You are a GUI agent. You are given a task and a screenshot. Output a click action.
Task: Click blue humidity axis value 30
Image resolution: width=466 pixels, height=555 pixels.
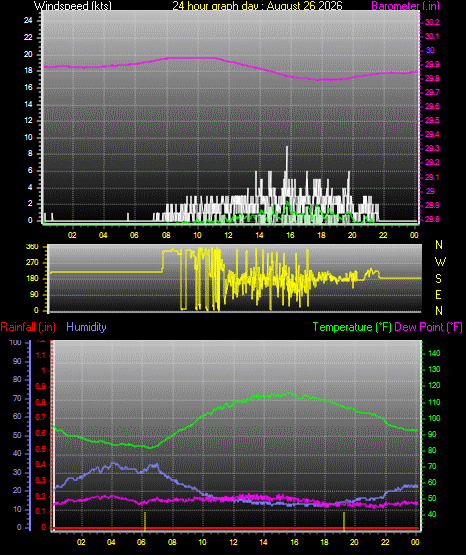coord(17,472)
